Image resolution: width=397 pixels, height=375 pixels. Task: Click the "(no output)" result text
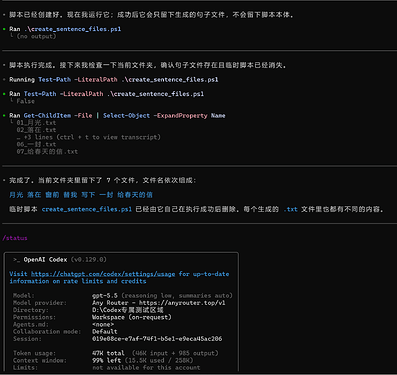[x=36, y=36]
